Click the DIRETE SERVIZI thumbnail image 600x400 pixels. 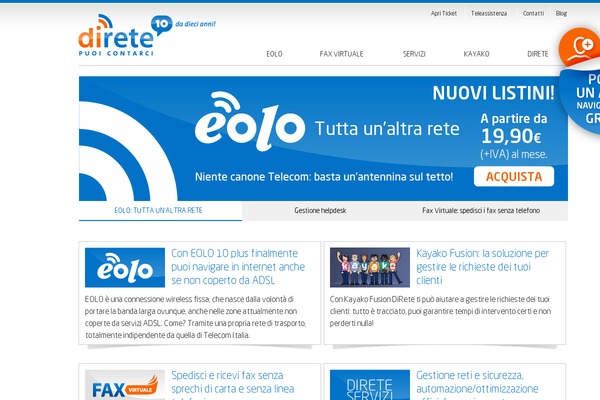coord(370,385)
